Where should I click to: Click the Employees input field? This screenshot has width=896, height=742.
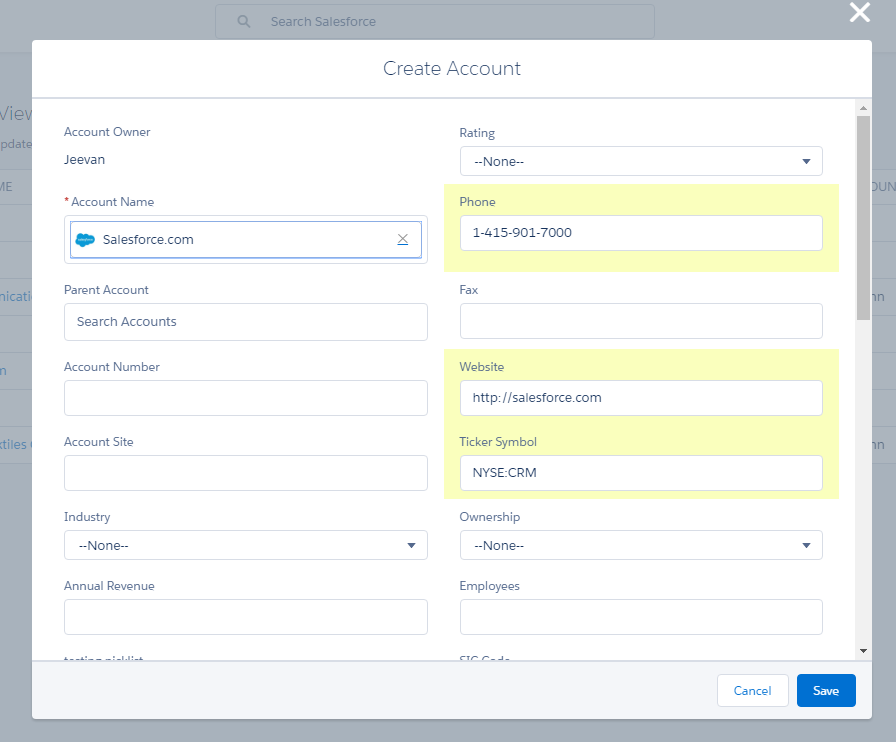point(641,617)
